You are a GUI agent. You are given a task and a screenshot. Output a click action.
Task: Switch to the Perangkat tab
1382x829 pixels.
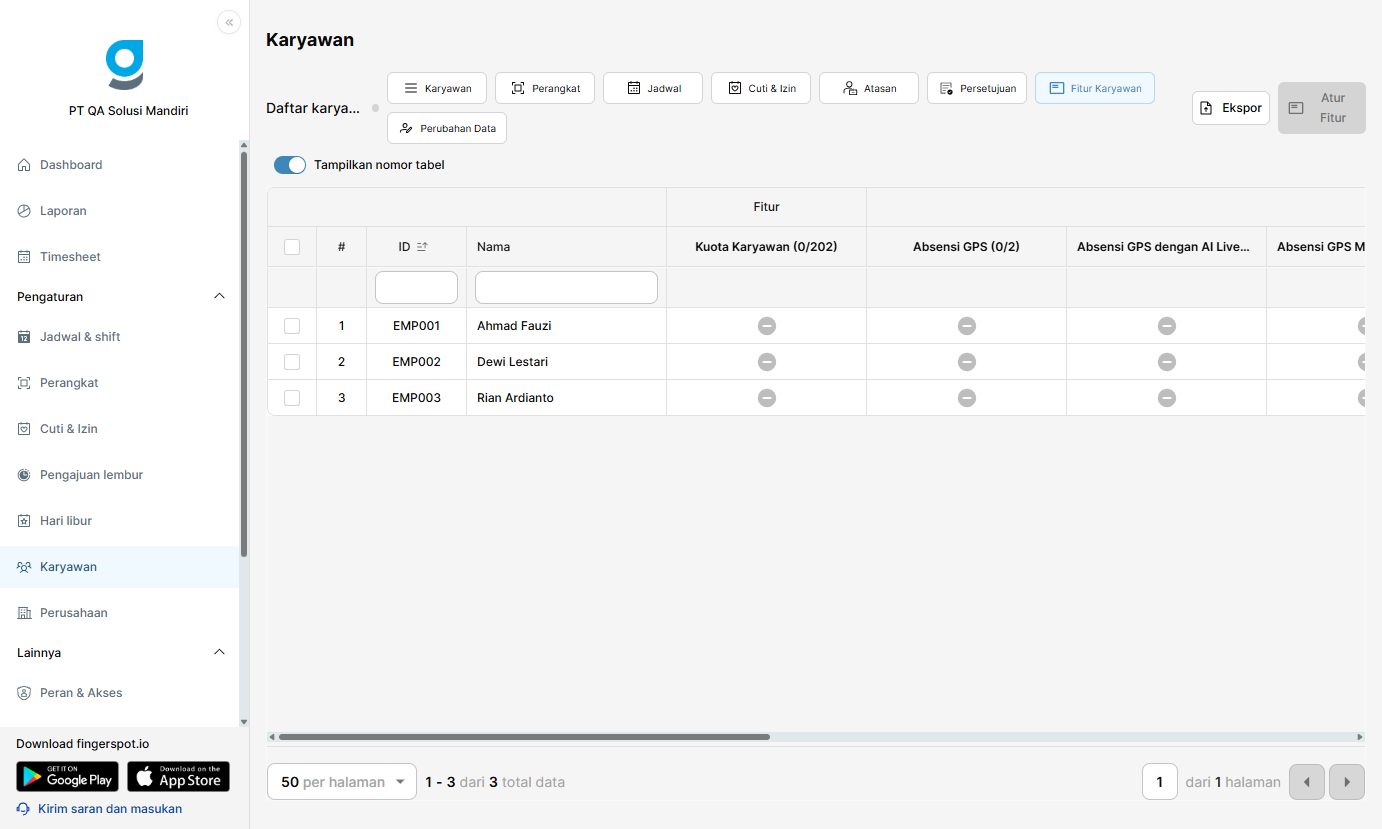pyautogui.click(x=545, y=88)
